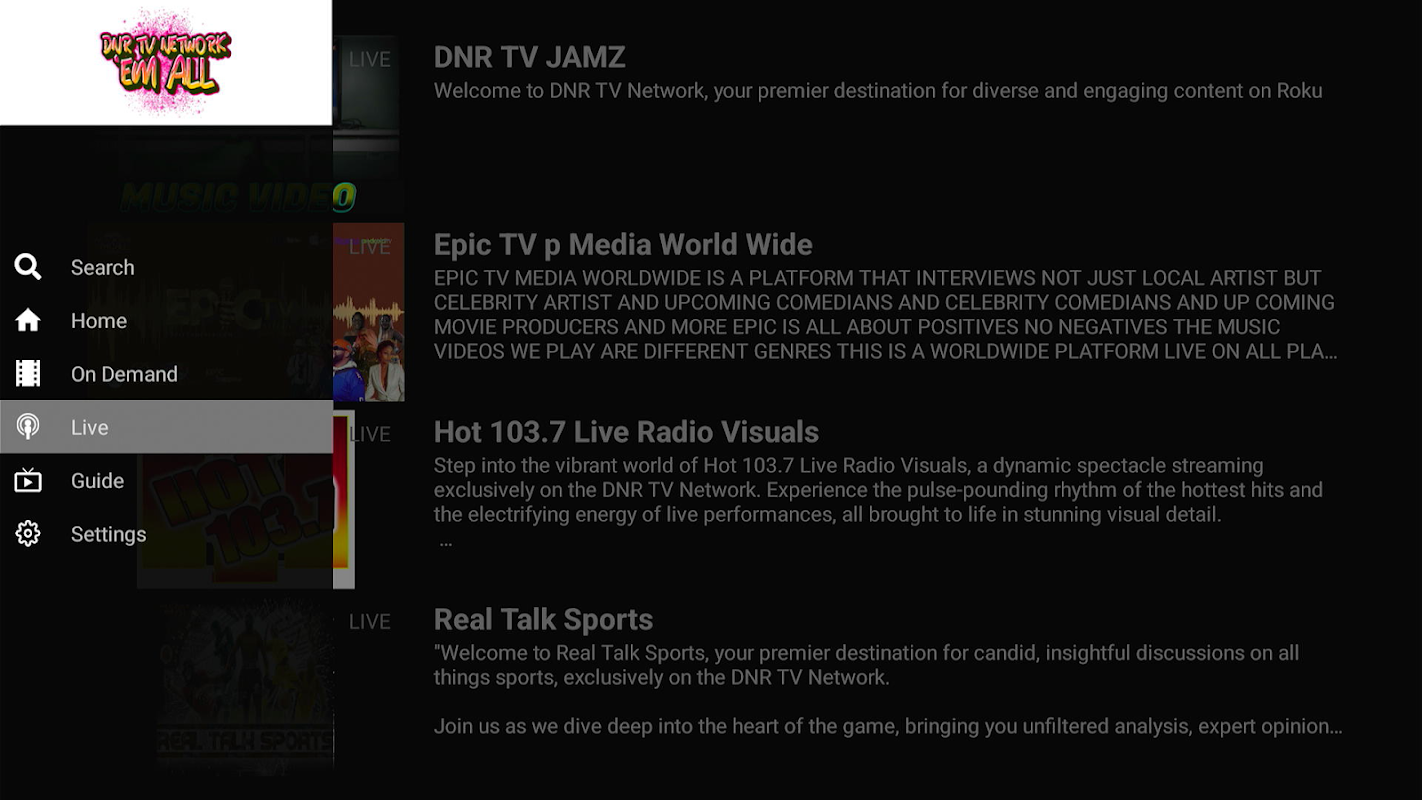The width and height of the screenshot is (1422, 800).
Task: Select the Live menu label
Action: [x=89, y=427]
